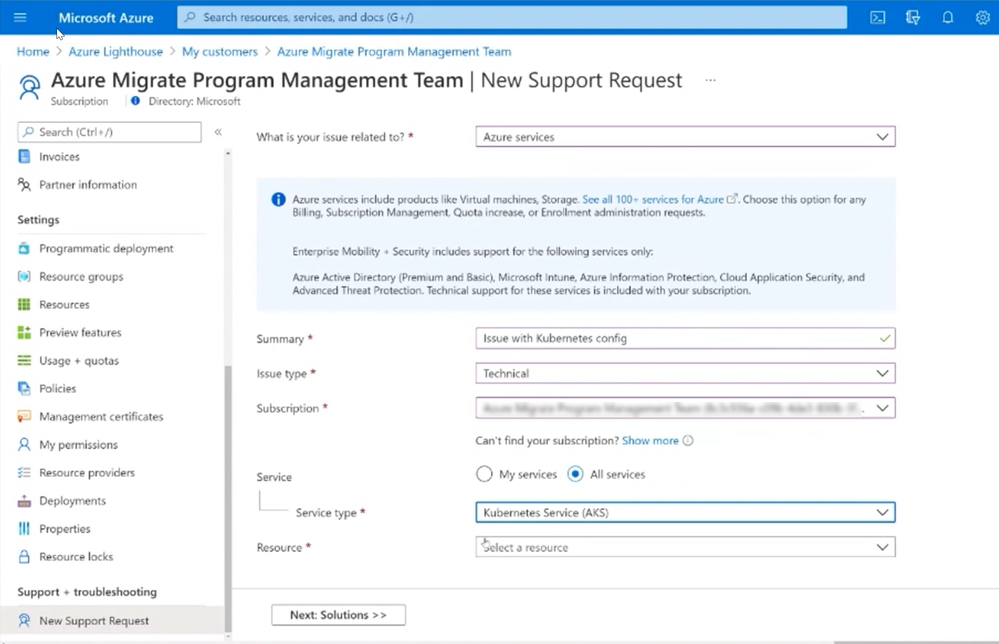The image size is (999, 644).
Task: Click the Show more link
Action: click(650, 441)
